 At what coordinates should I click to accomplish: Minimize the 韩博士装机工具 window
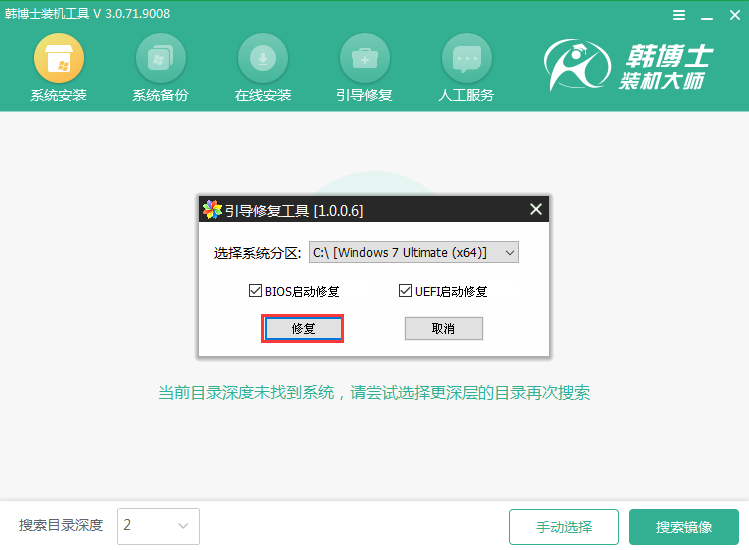coord(704,15)
